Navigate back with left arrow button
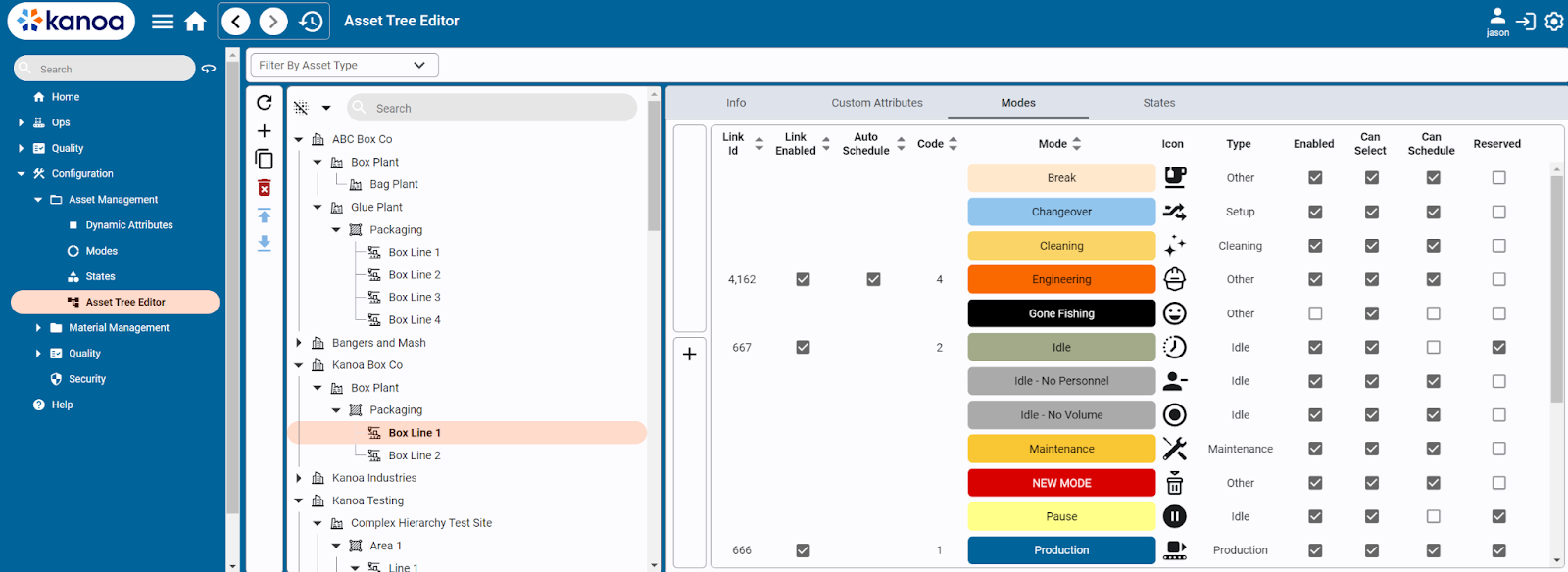Viewport: 1568px width, 572px height. coord(236,21)
